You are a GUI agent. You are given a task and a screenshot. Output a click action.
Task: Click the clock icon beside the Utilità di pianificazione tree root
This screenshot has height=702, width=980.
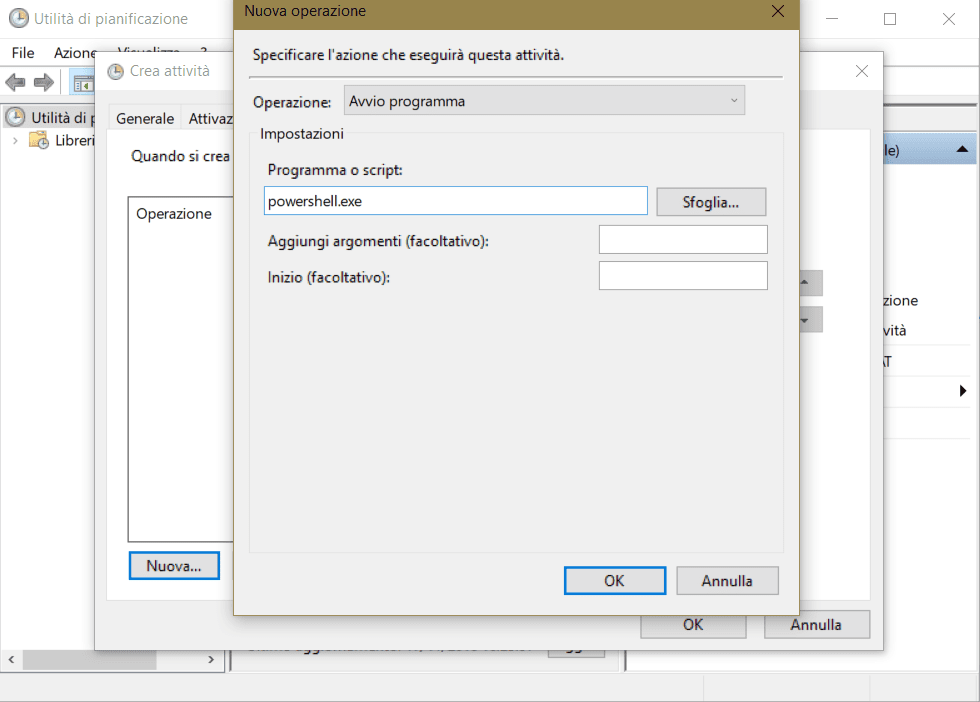coord(15,117)
